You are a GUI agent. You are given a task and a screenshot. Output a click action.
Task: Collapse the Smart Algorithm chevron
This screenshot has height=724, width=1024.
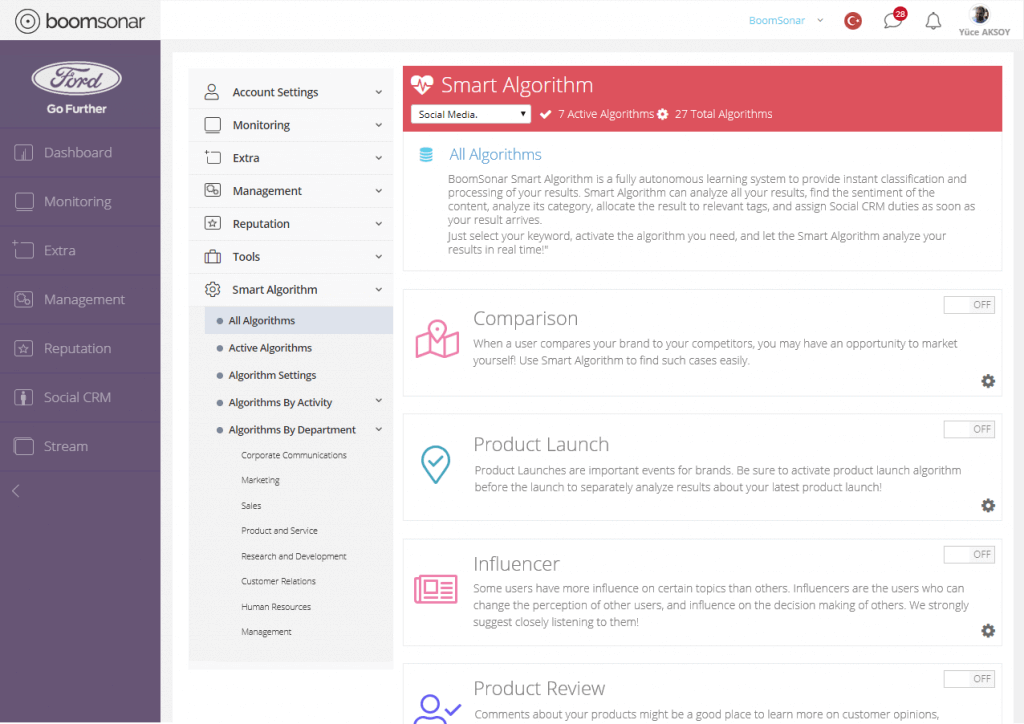point(379,289)
